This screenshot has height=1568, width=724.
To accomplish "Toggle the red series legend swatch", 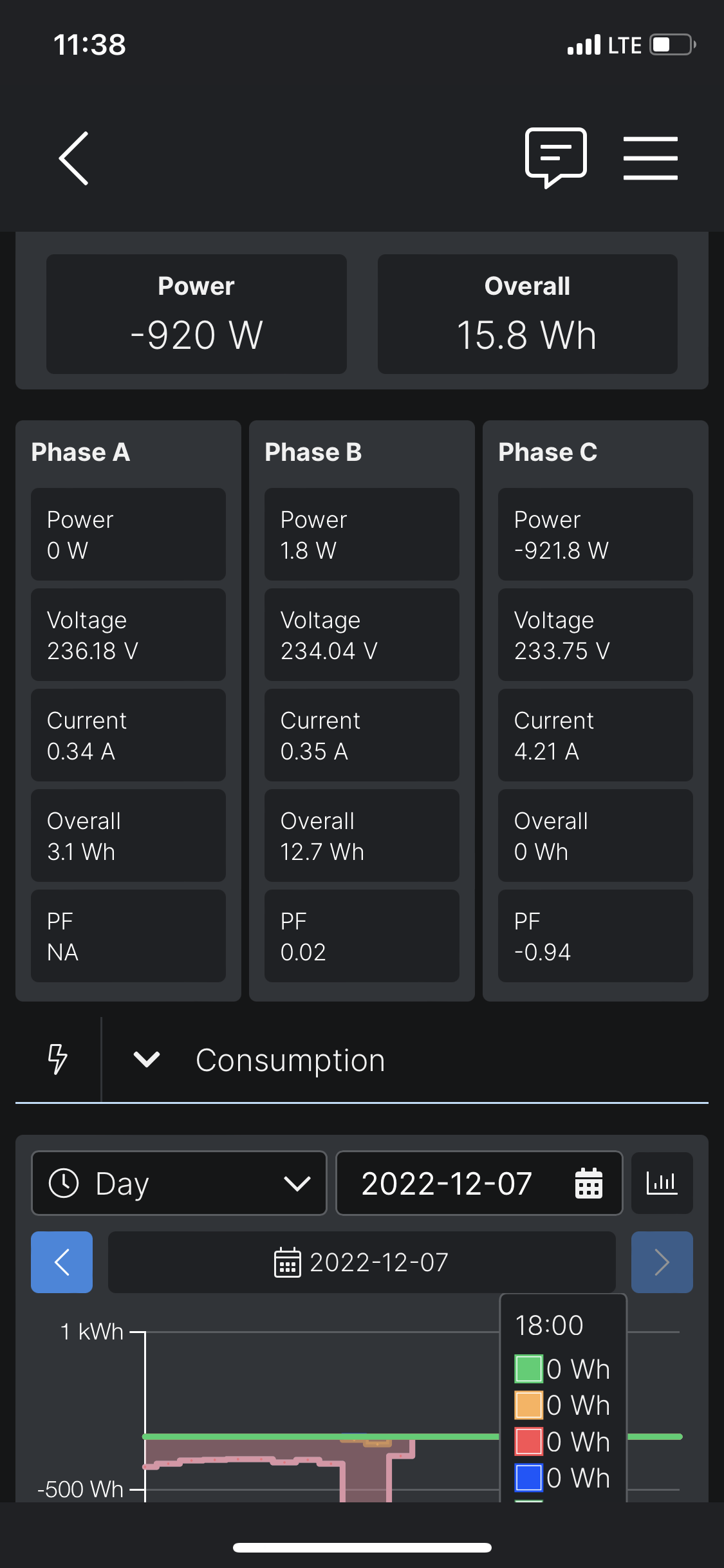I will 529,1442.
